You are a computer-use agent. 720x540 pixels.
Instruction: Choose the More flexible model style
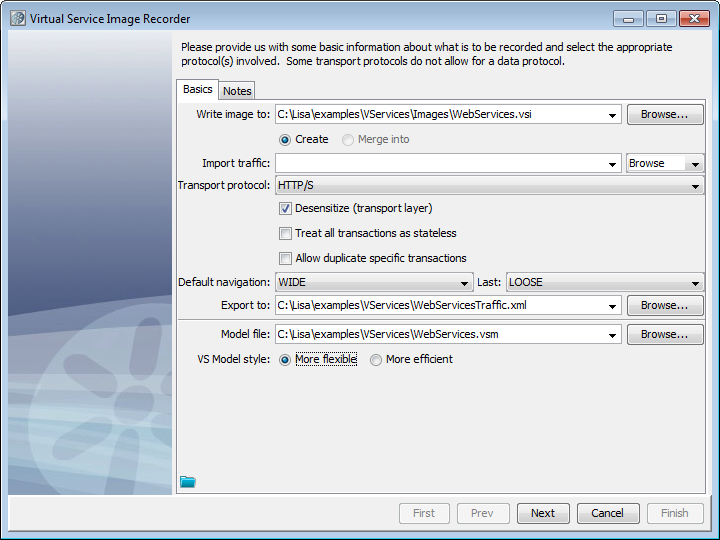285,360
